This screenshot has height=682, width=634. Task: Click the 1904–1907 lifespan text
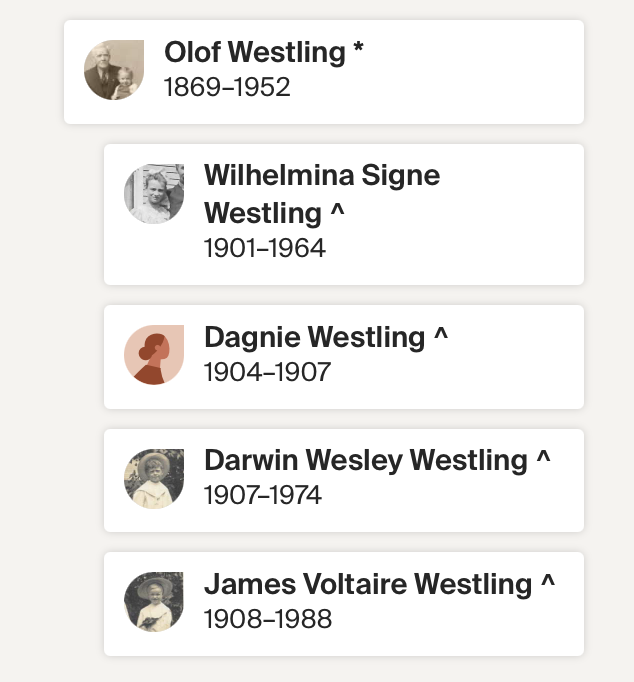click(x=267, y=373)
